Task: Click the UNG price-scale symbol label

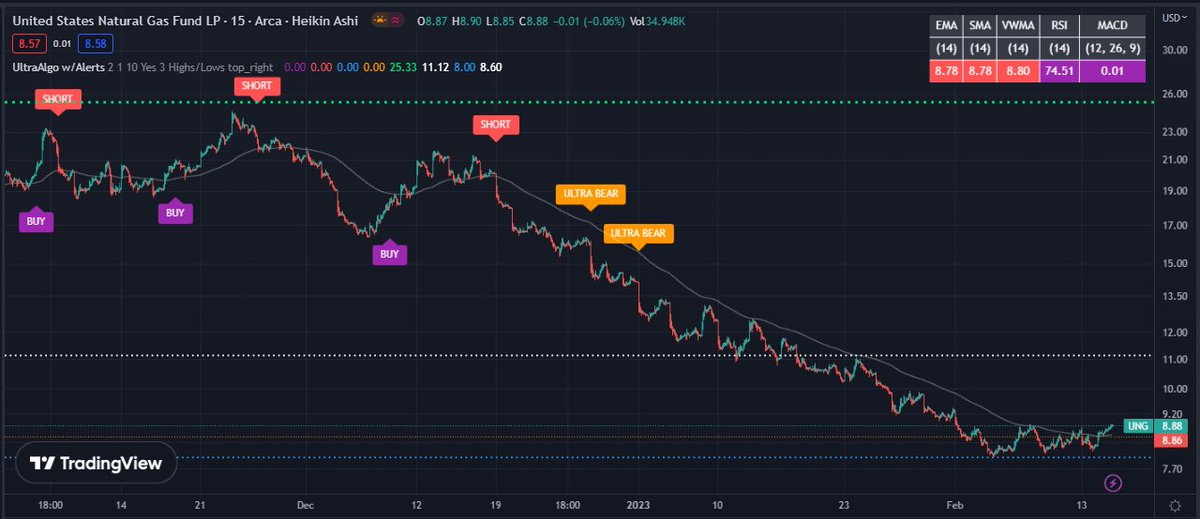Action: 1138,426
